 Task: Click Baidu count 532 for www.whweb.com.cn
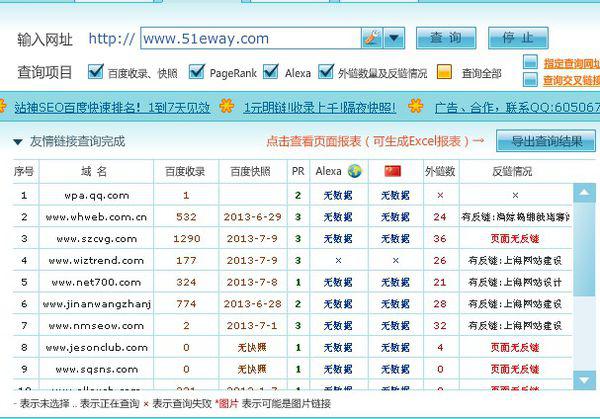point(186,217)
